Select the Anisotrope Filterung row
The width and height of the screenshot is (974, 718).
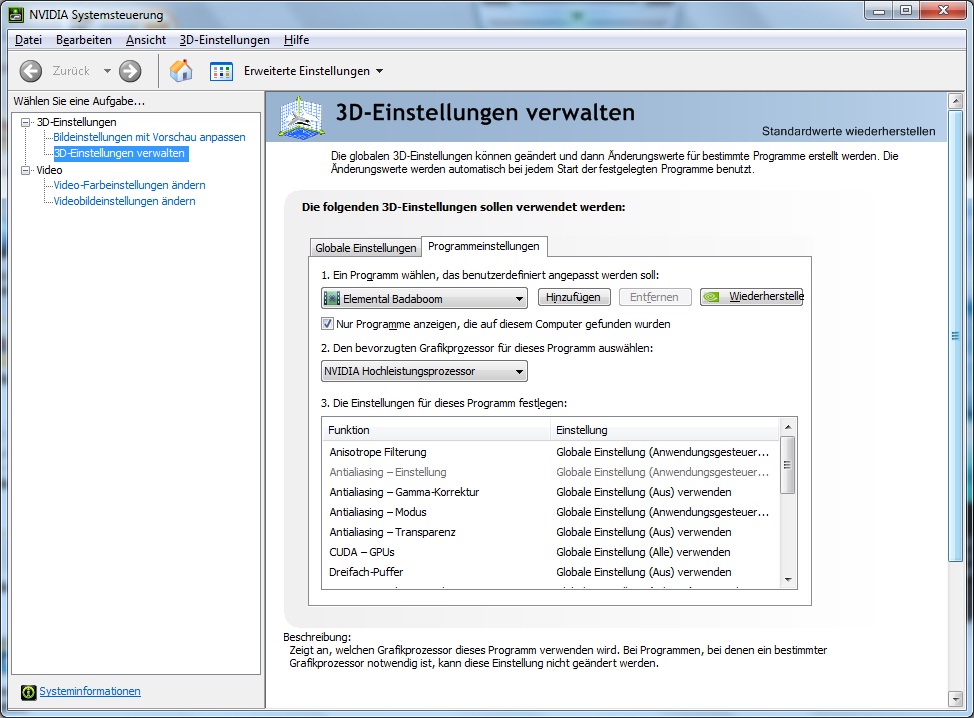[551, 452]
